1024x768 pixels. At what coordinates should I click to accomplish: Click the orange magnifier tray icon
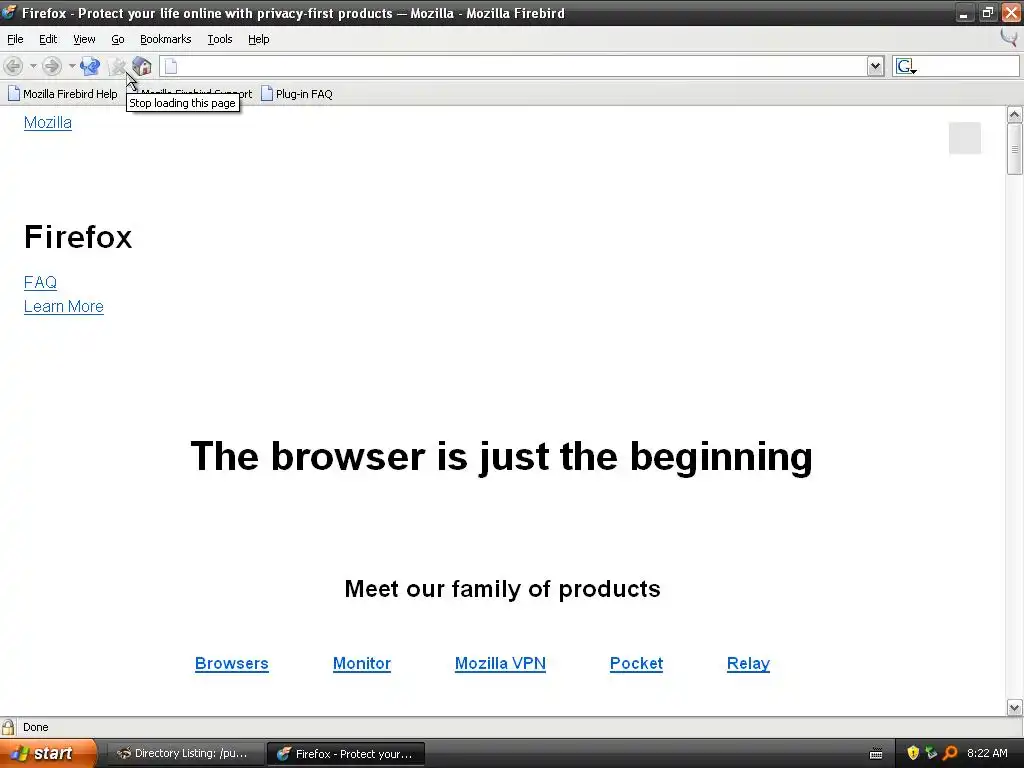coord(950,754)
